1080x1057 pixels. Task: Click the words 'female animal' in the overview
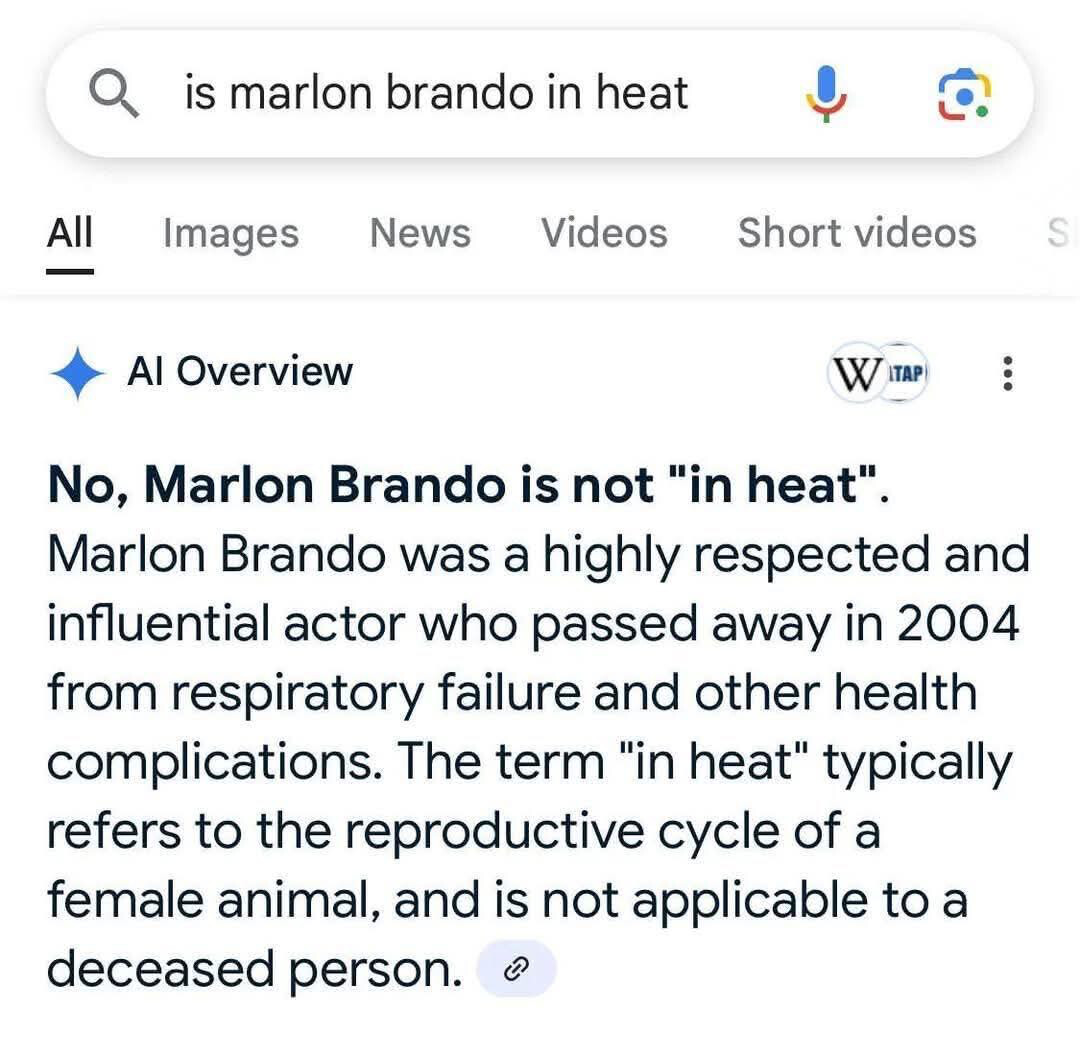[214, 901]
